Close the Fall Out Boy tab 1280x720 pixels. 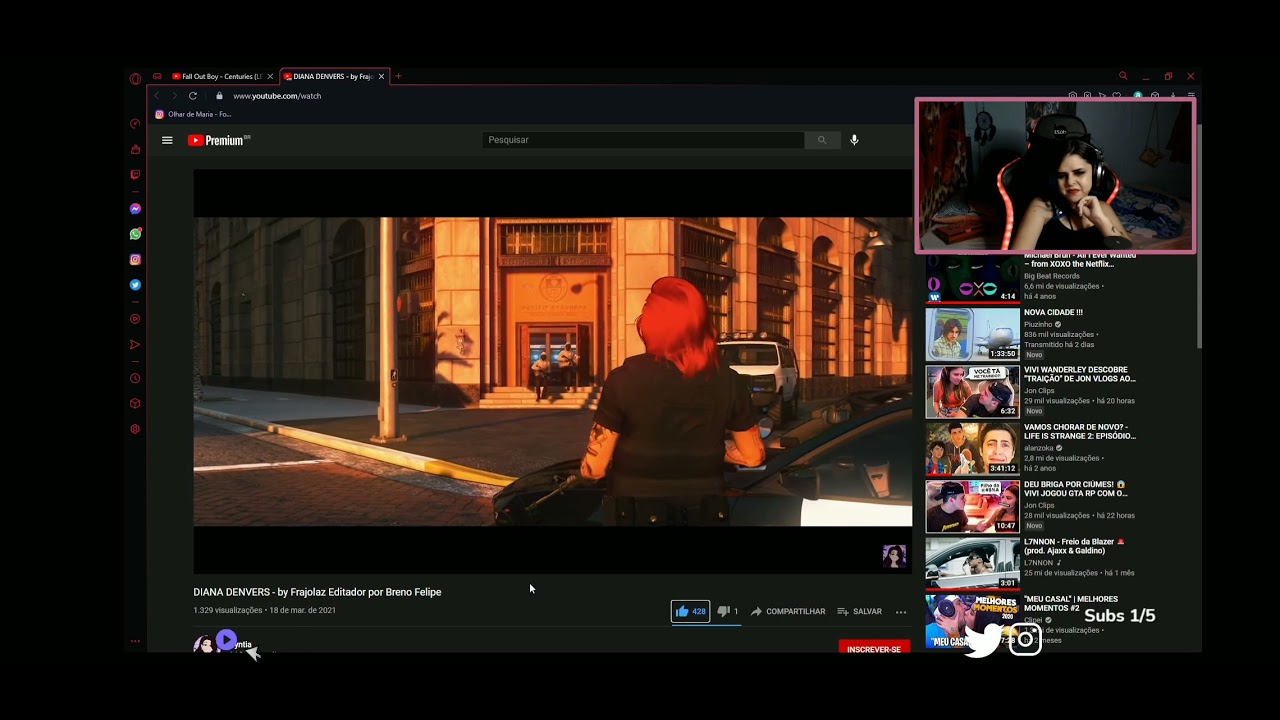click(270, 76)
